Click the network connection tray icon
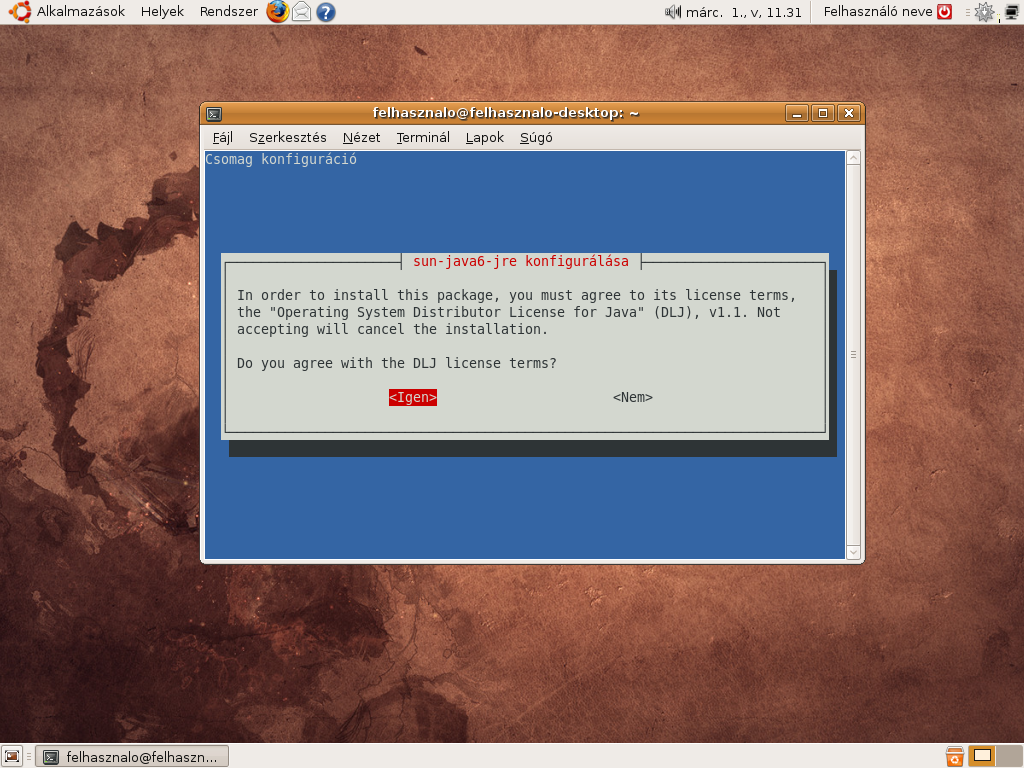Screen dimensions: 1024x768 pyautogui.click(x=1012, y=12)
